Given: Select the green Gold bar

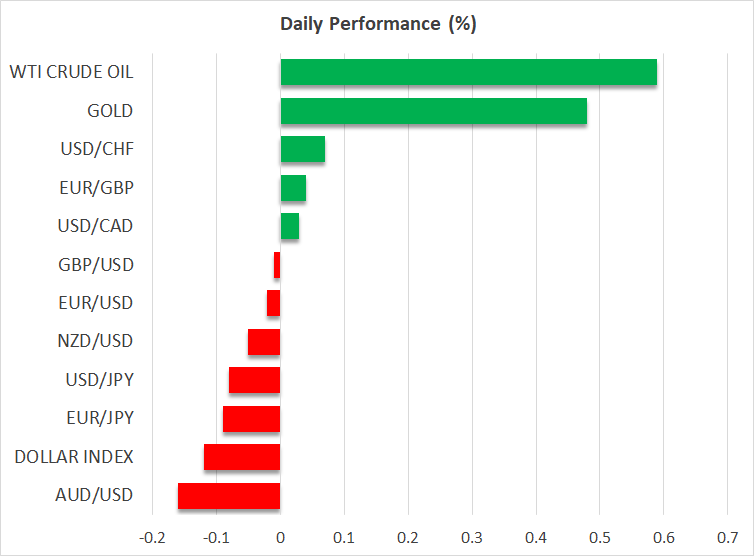Looking at the screenshot, I should tap(433, 111).
